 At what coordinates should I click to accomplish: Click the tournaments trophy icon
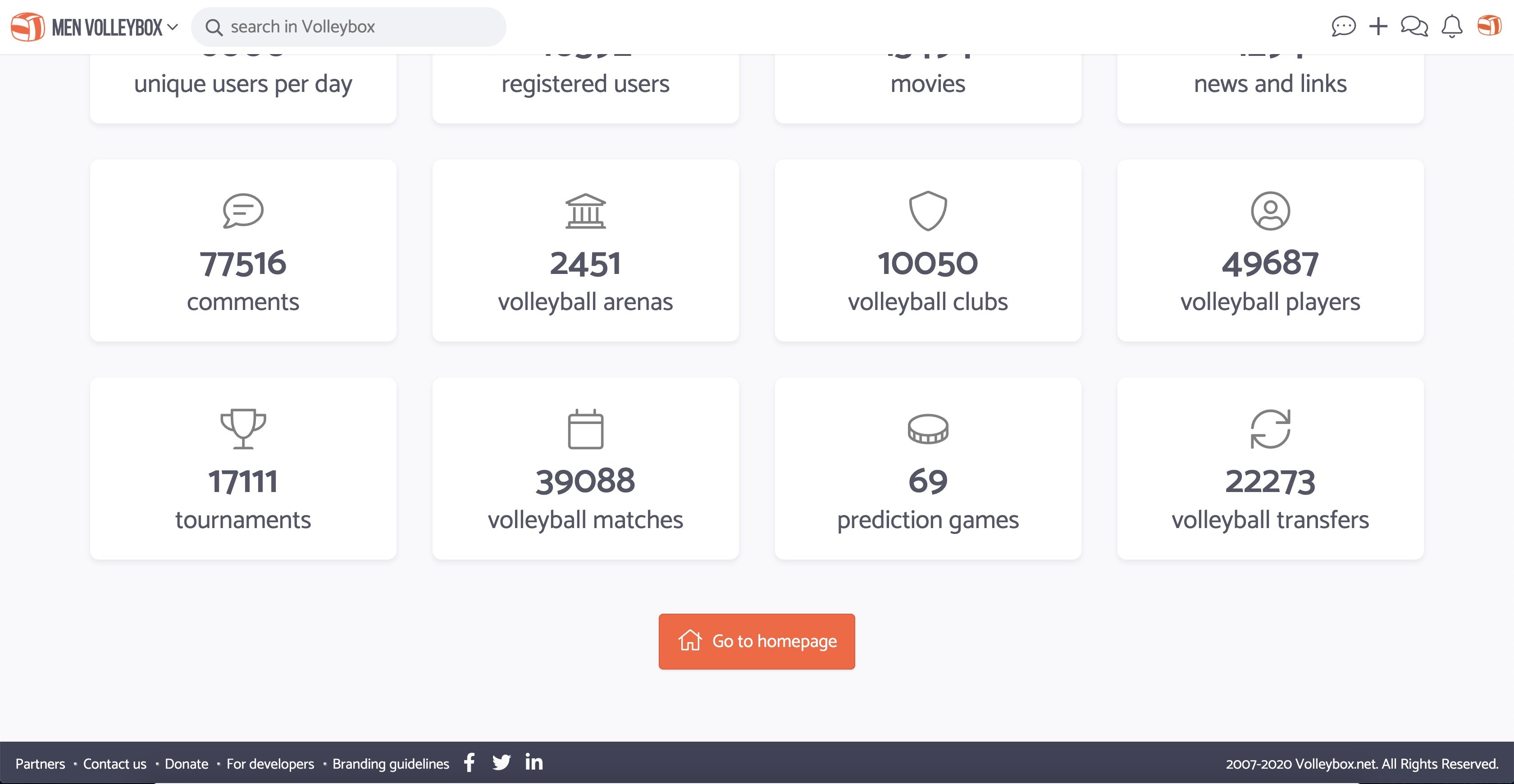[x=243, y=429]
